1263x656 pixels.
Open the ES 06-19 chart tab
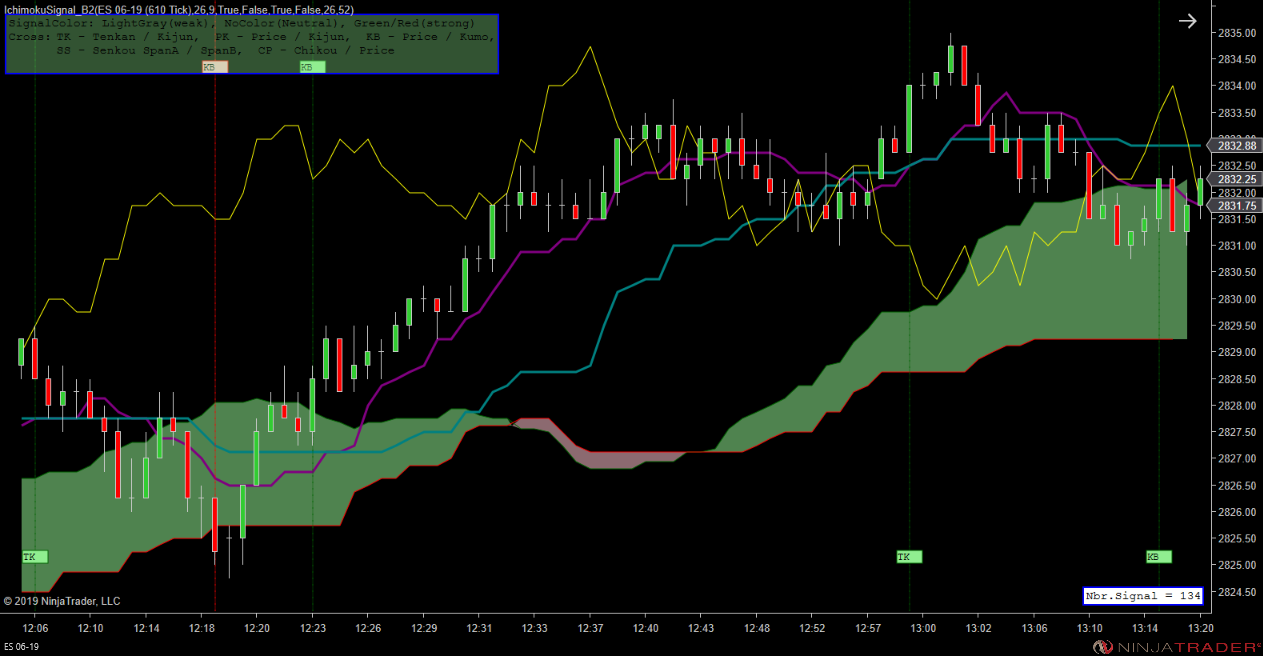click(22, 647)
